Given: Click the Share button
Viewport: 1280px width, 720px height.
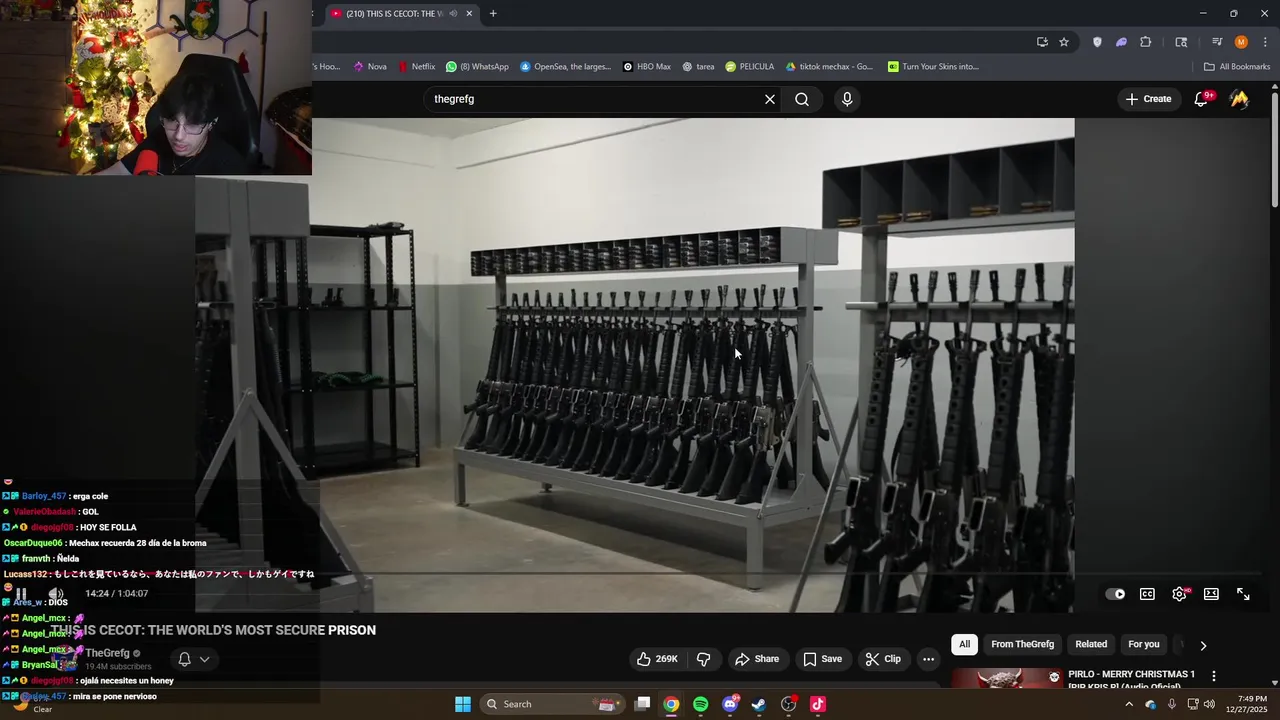Looking at the screenshot, I should (x=757, y=659).
